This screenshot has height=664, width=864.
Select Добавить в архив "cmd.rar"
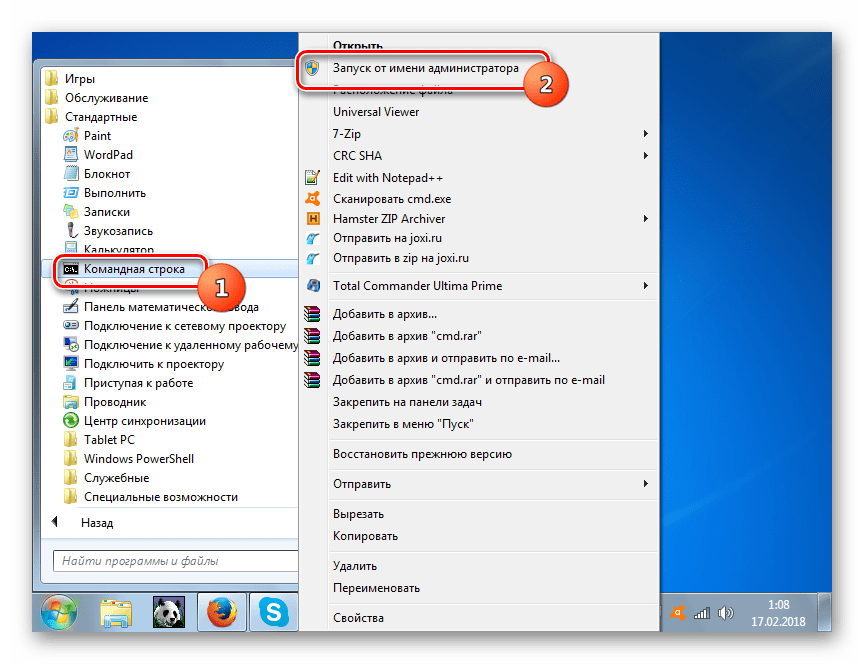click(x=407, y=336)
